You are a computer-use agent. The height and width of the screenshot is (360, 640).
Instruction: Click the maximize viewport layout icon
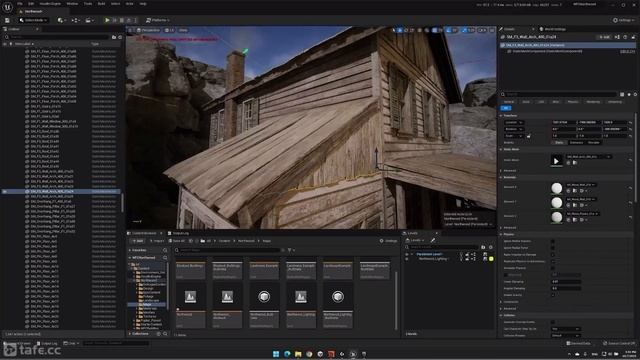[492, 30]
